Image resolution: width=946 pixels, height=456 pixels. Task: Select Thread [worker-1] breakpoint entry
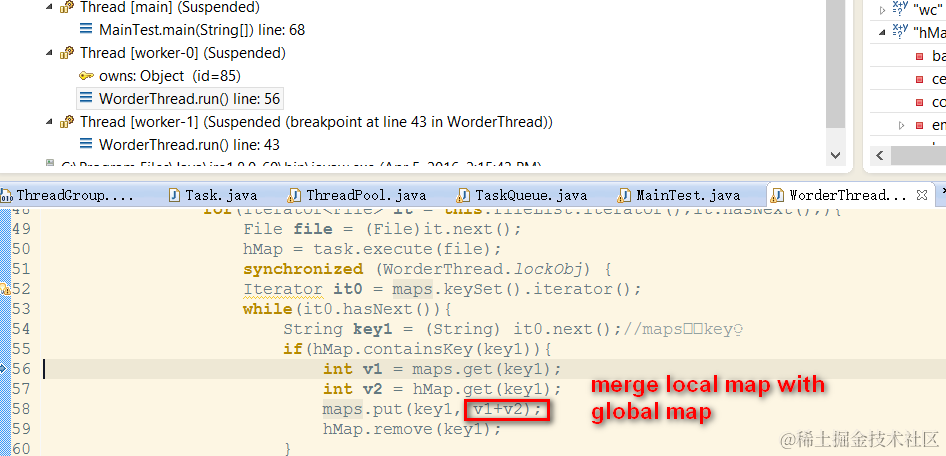pyautogui.click(x=316, y=122)
